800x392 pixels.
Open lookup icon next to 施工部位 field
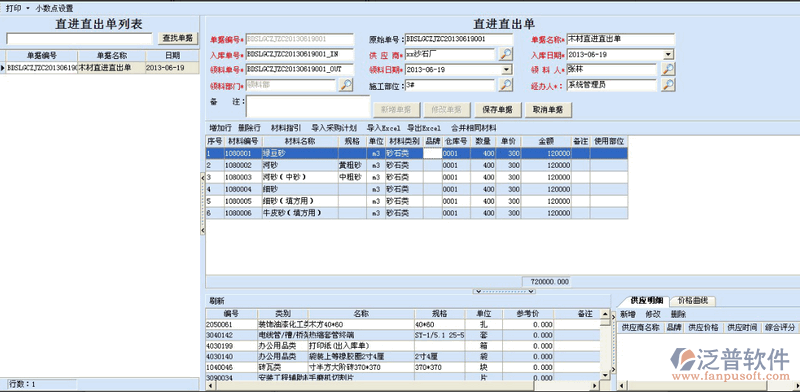pos(506,85)
